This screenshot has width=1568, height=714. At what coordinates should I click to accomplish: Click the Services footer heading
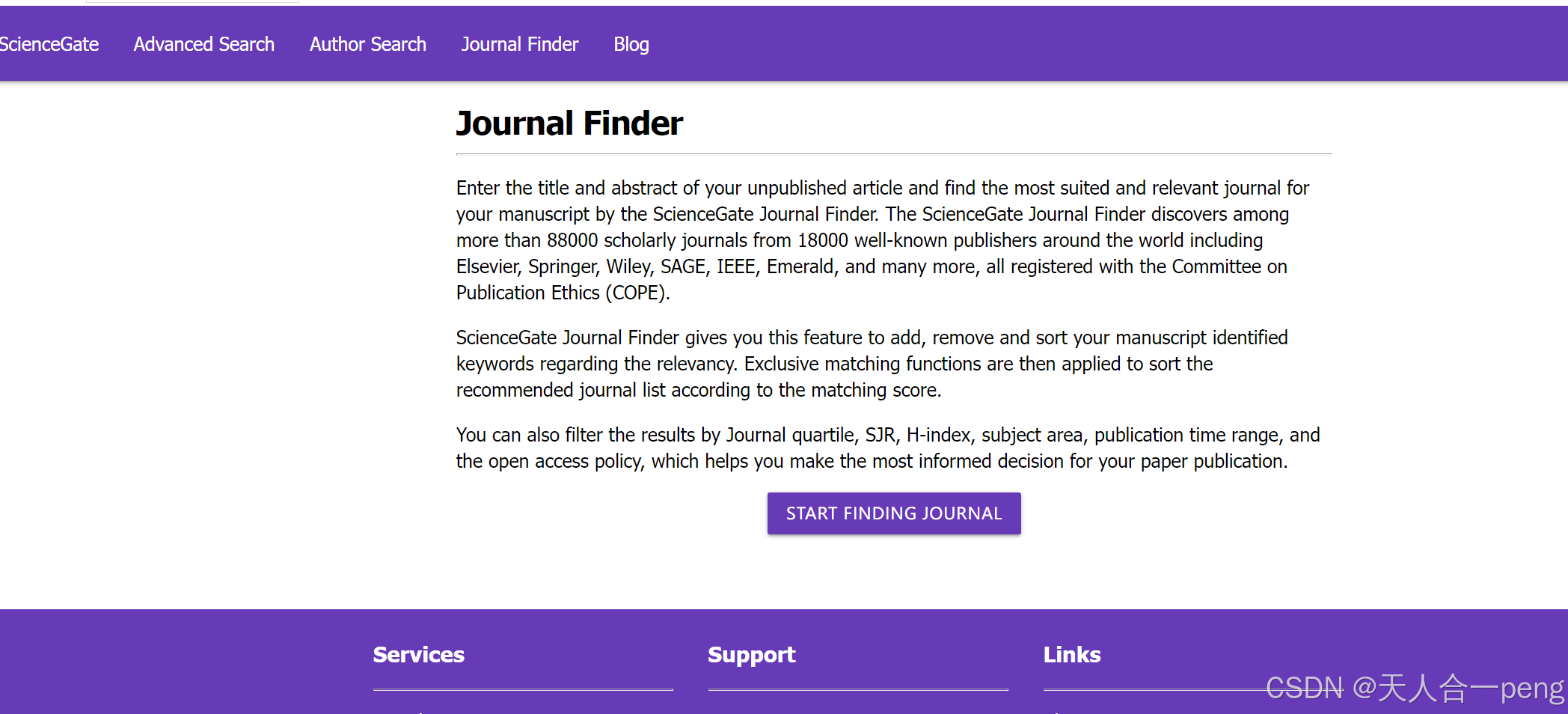(418, 655)
